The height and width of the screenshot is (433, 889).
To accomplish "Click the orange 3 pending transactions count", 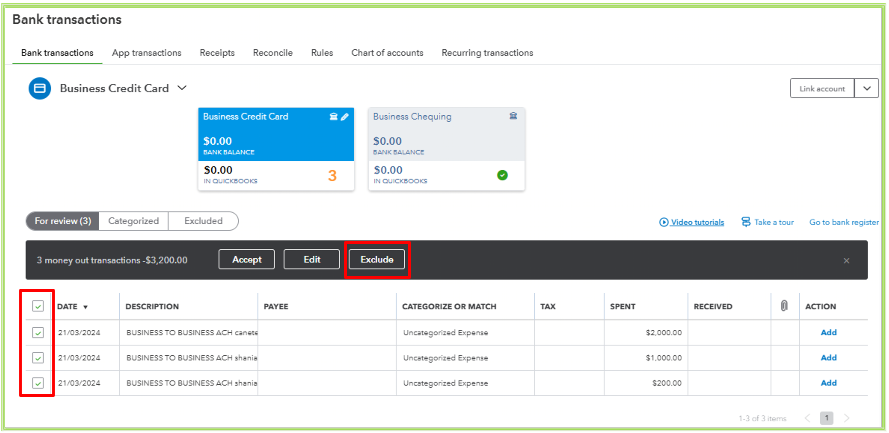I will coord(332,176).
